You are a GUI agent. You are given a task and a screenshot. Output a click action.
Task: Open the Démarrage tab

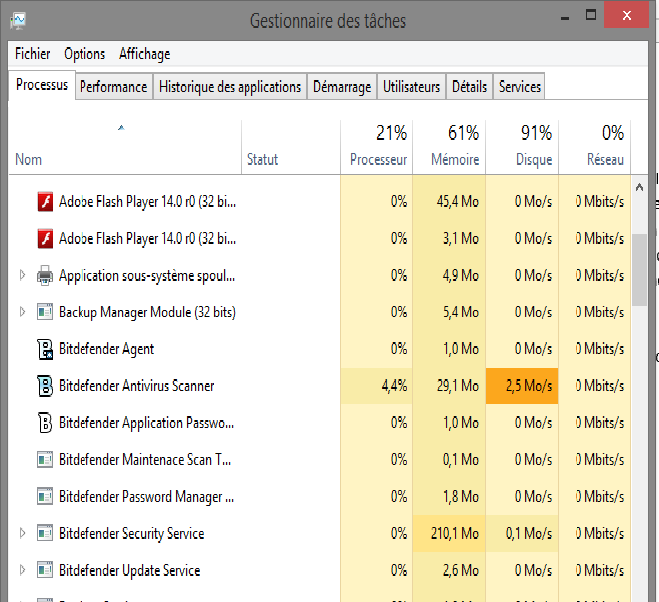(x=342, y=87)
